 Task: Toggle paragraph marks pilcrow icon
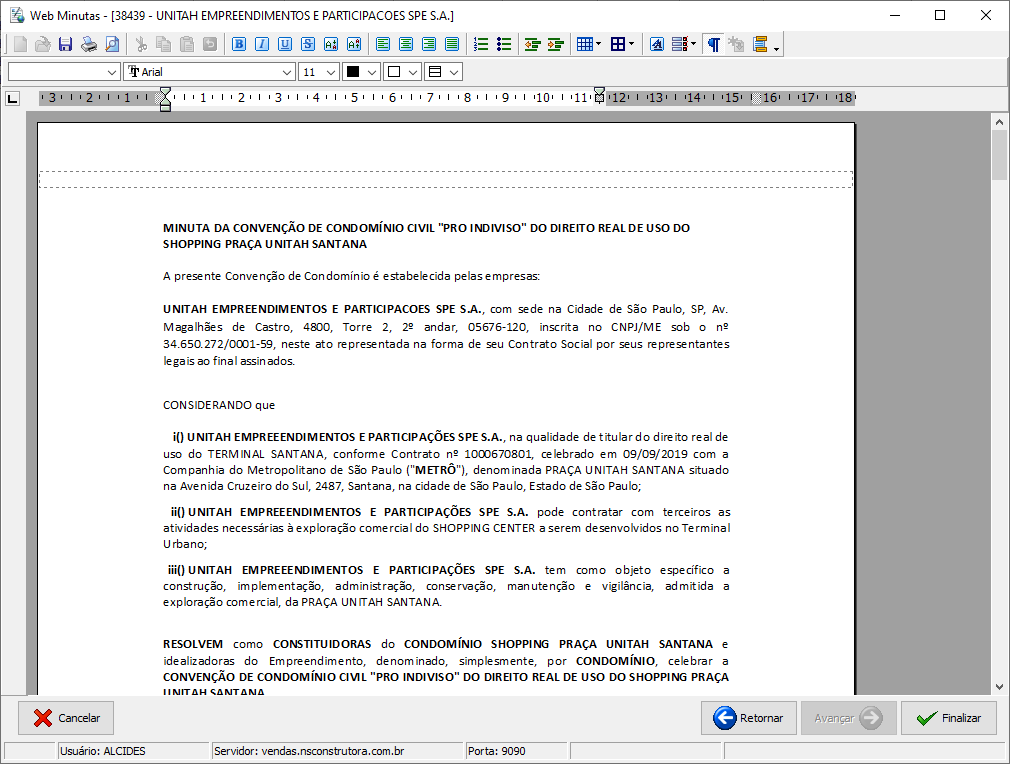pyautogui.click(x=713, y=44)
